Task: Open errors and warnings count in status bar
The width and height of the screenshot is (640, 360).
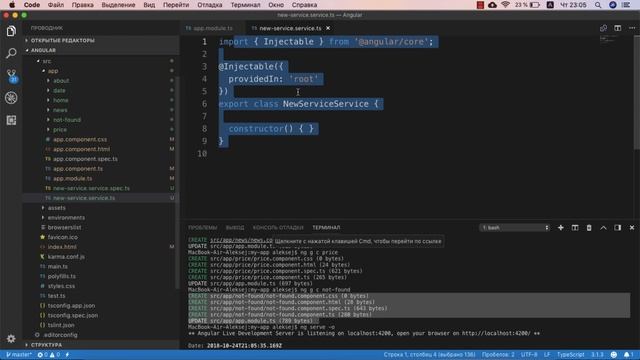Action: coord(49,355)
